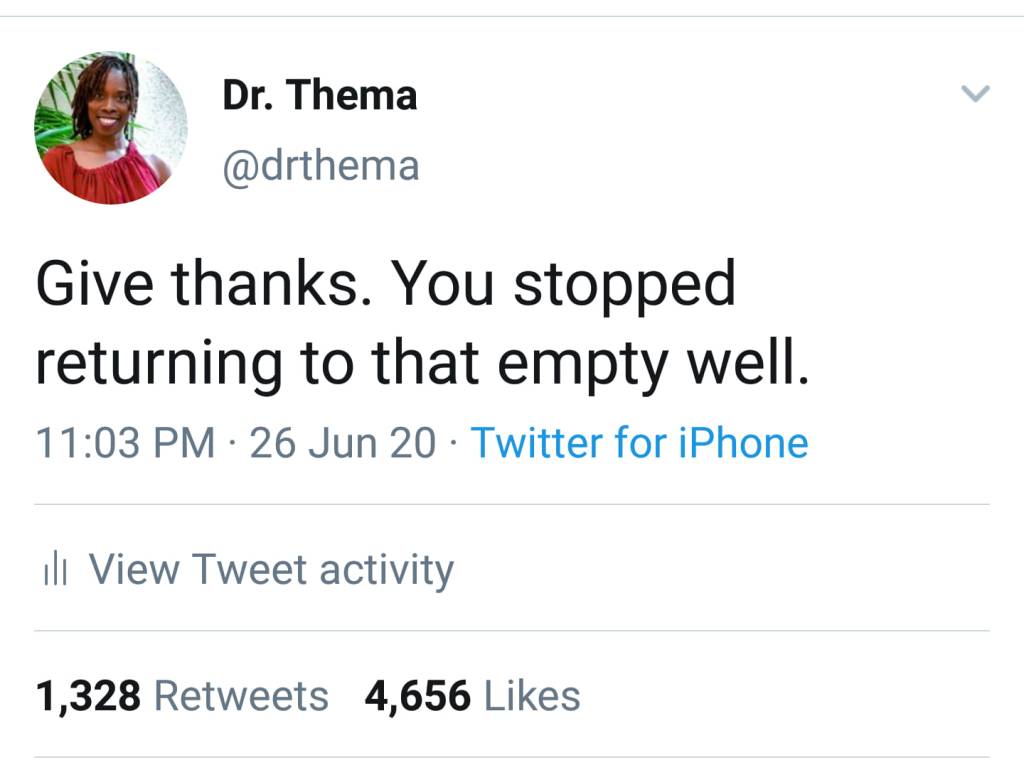This screenshot has height=765, width=1024.
Task: Open View Tweet activity
Action: [x=271, y=570]
